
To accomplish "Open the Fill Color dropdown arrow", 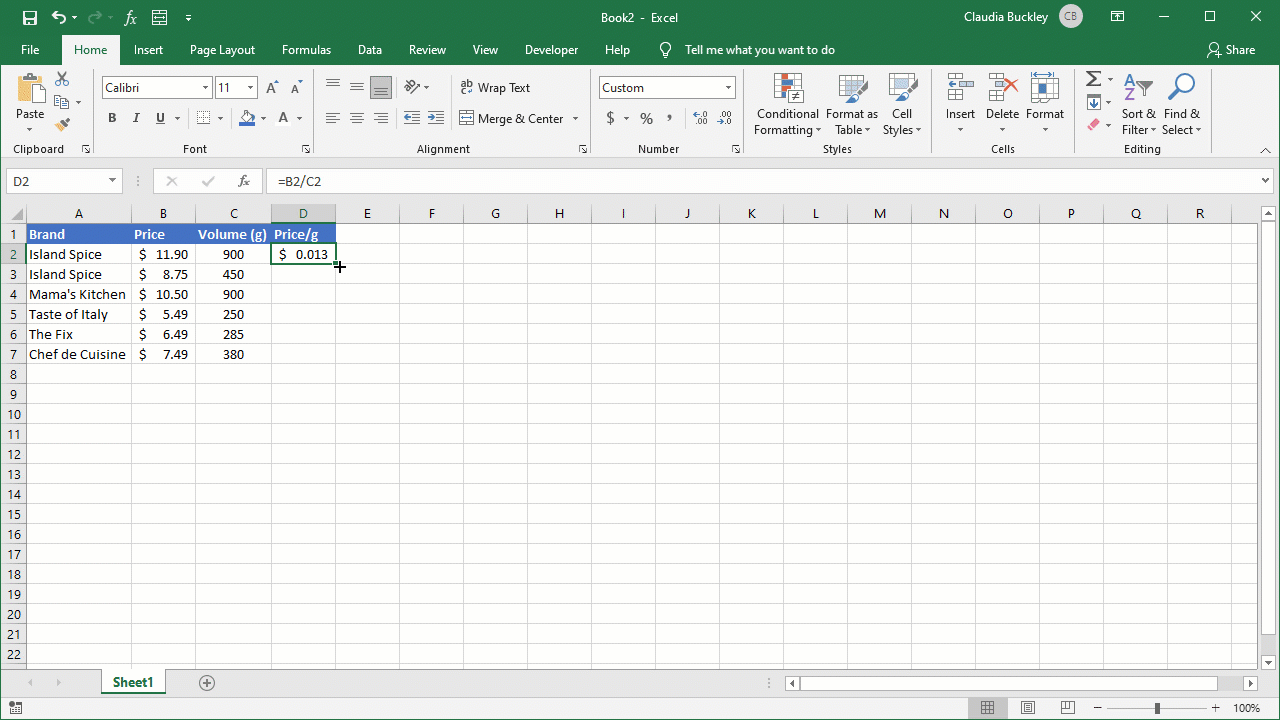I will coord(262,118).
